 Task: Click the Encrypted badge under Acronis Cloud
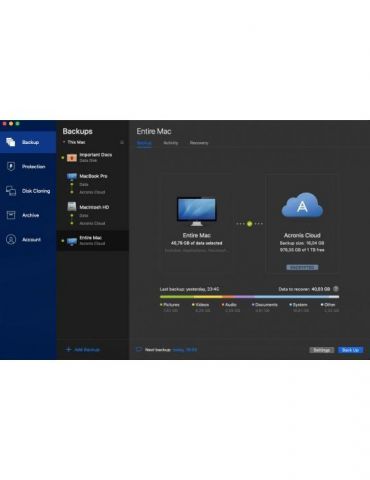pos(302,267)
